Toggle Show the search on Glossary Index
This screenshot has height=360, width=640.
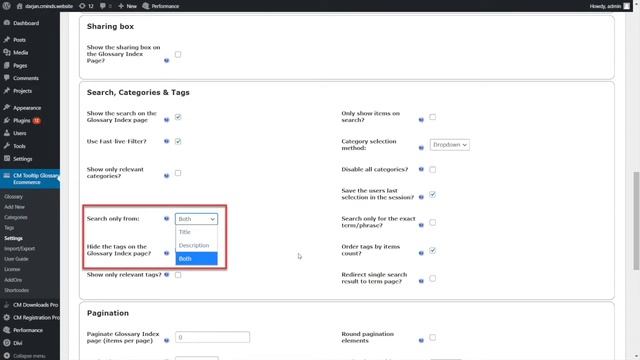point(178,117)
